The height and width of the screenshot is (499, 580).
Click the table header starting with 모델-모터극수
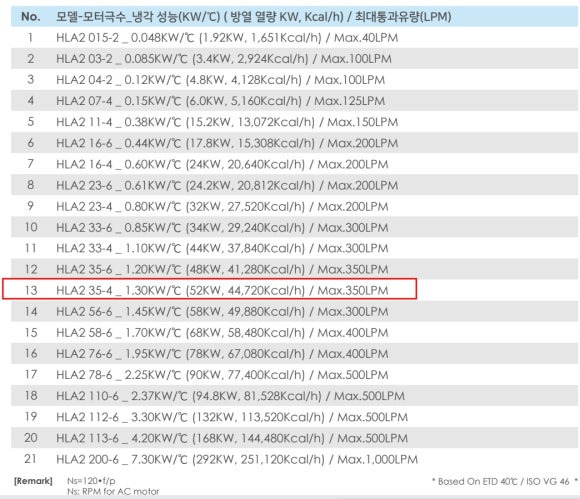coord(253,17)
